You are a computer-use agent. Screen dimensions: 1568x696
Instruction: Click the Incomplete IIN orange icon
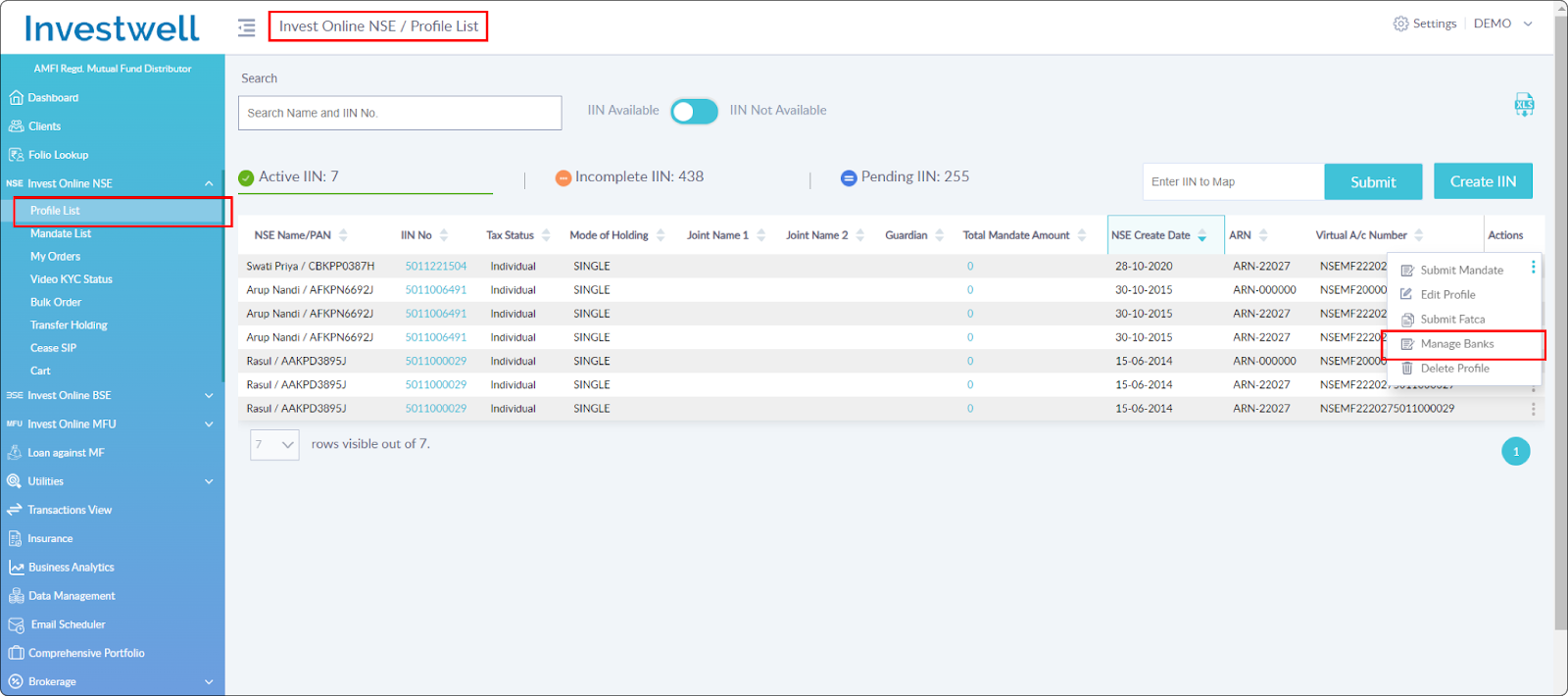click(x=563, y=178)
